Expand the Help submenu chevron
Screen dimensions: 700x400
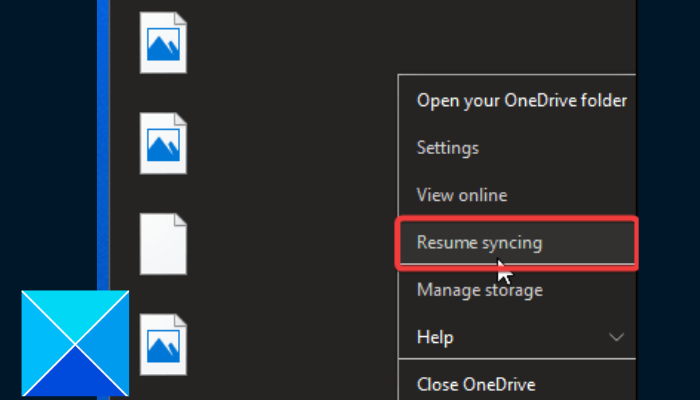pyautogui.click(x=617, y=337)
